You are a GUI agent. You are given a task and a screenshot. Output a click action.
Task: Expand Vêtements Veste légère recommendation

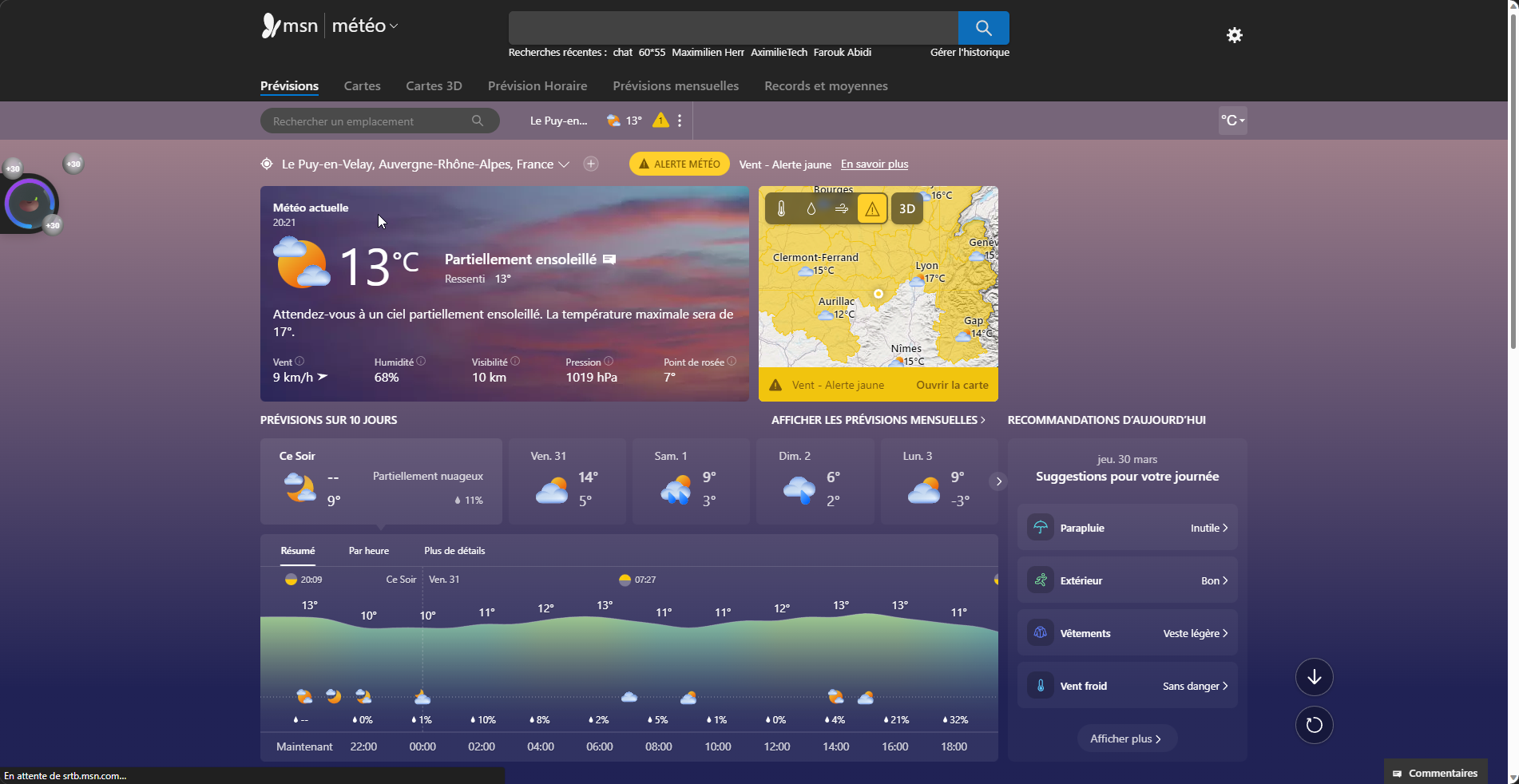[x=1127, y=632]
